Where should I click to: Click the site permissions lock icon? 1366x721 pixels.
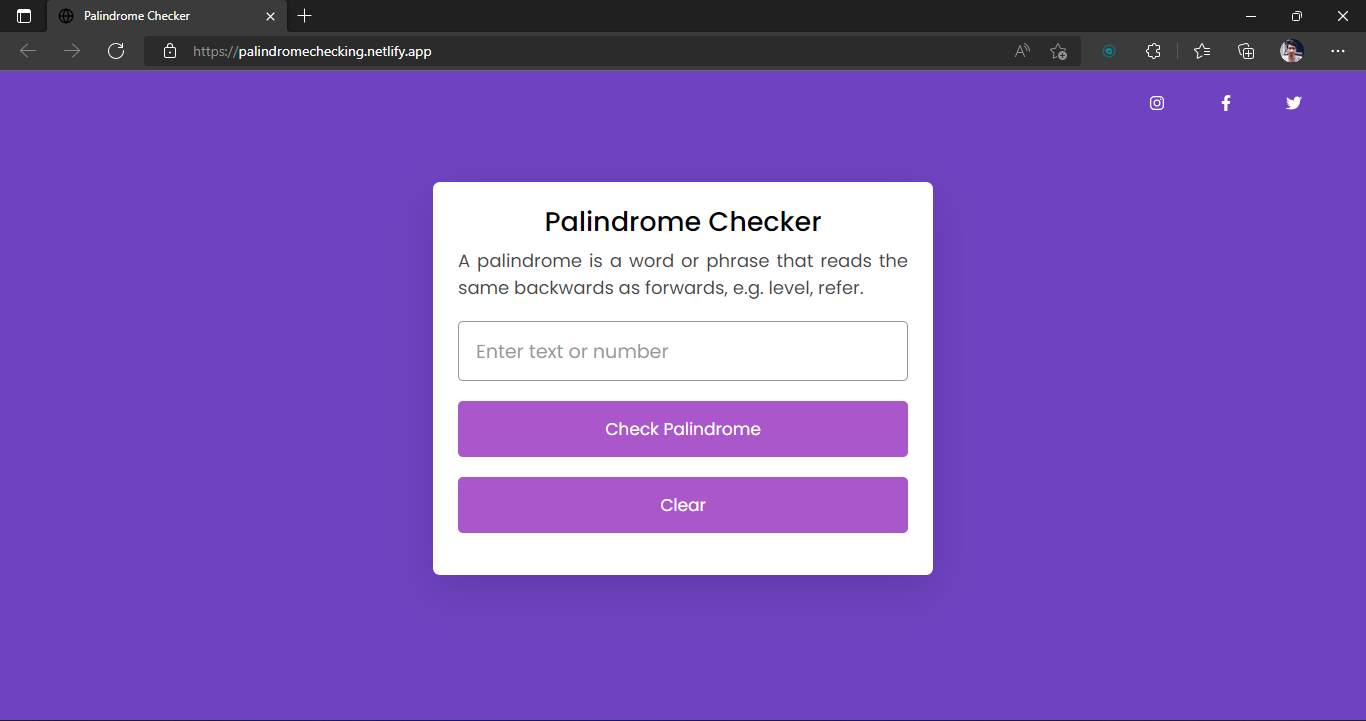(168, 51)
